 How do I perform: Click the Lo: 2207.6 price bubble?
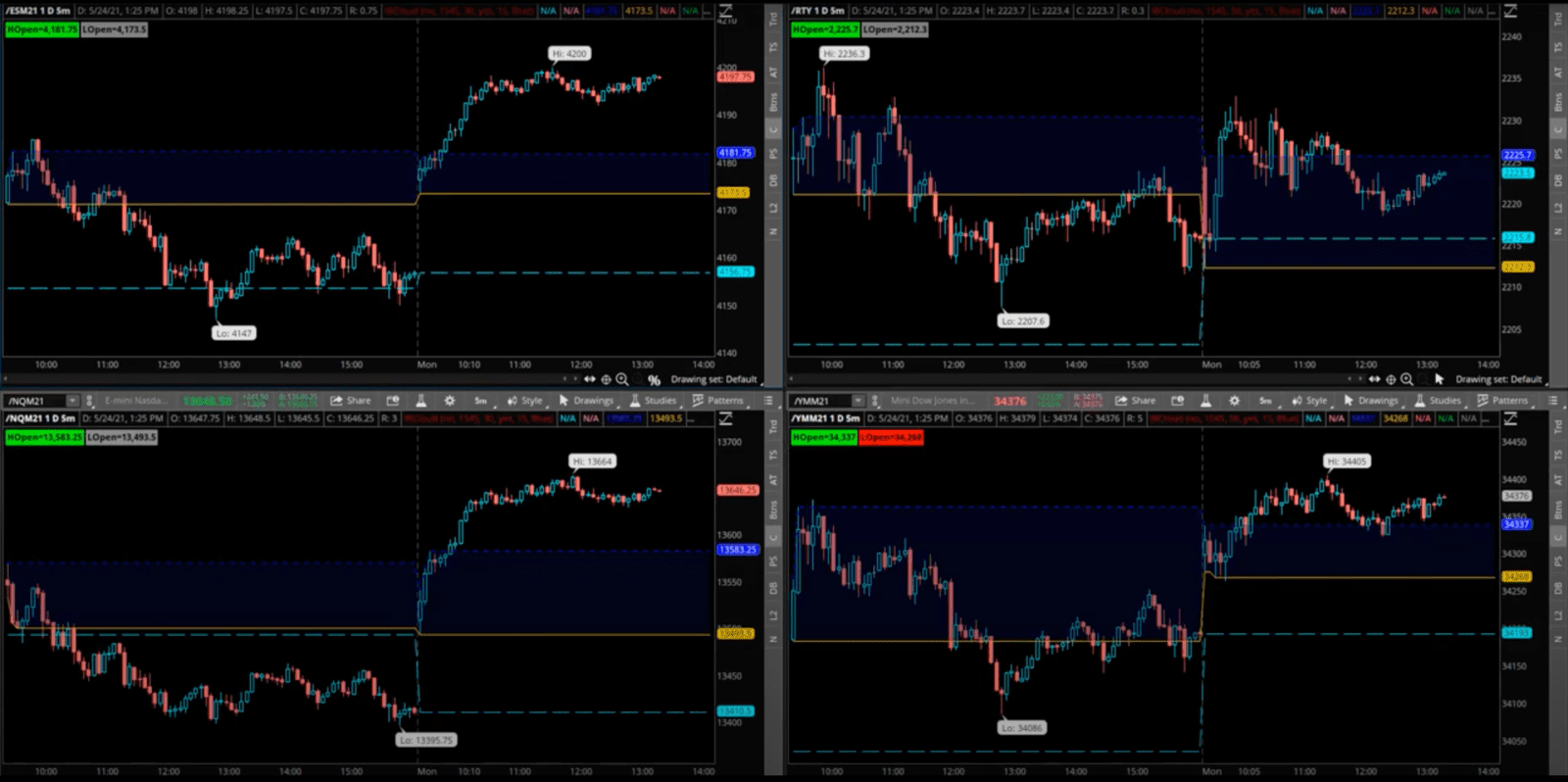1023,320
